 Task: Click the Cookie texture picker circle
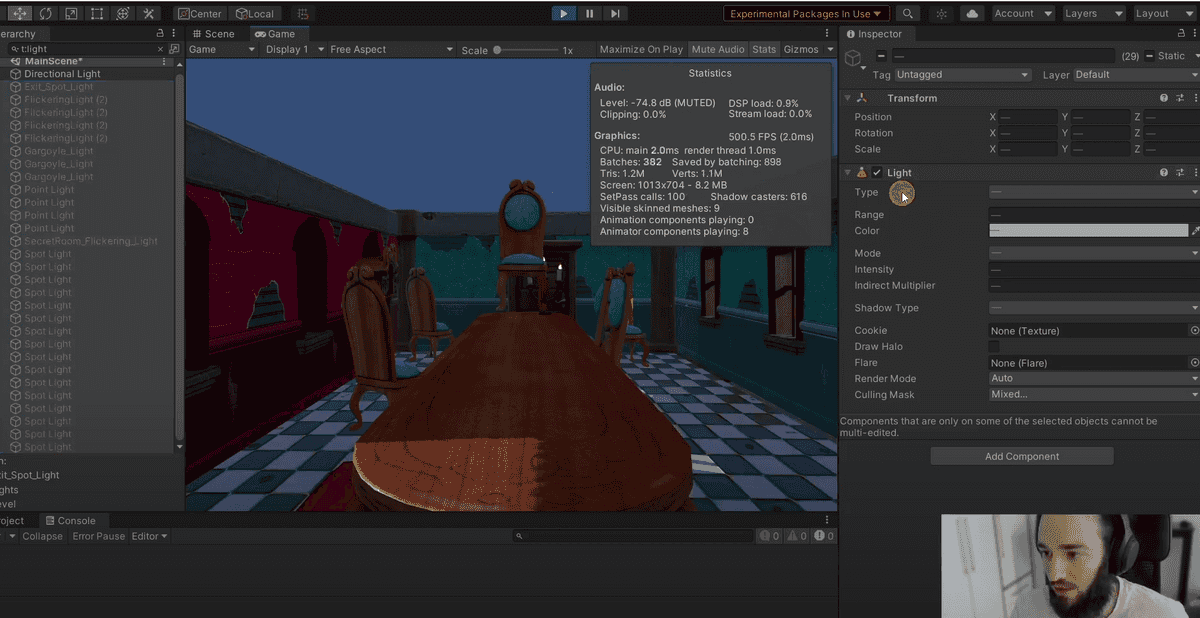click(1194, 330)
